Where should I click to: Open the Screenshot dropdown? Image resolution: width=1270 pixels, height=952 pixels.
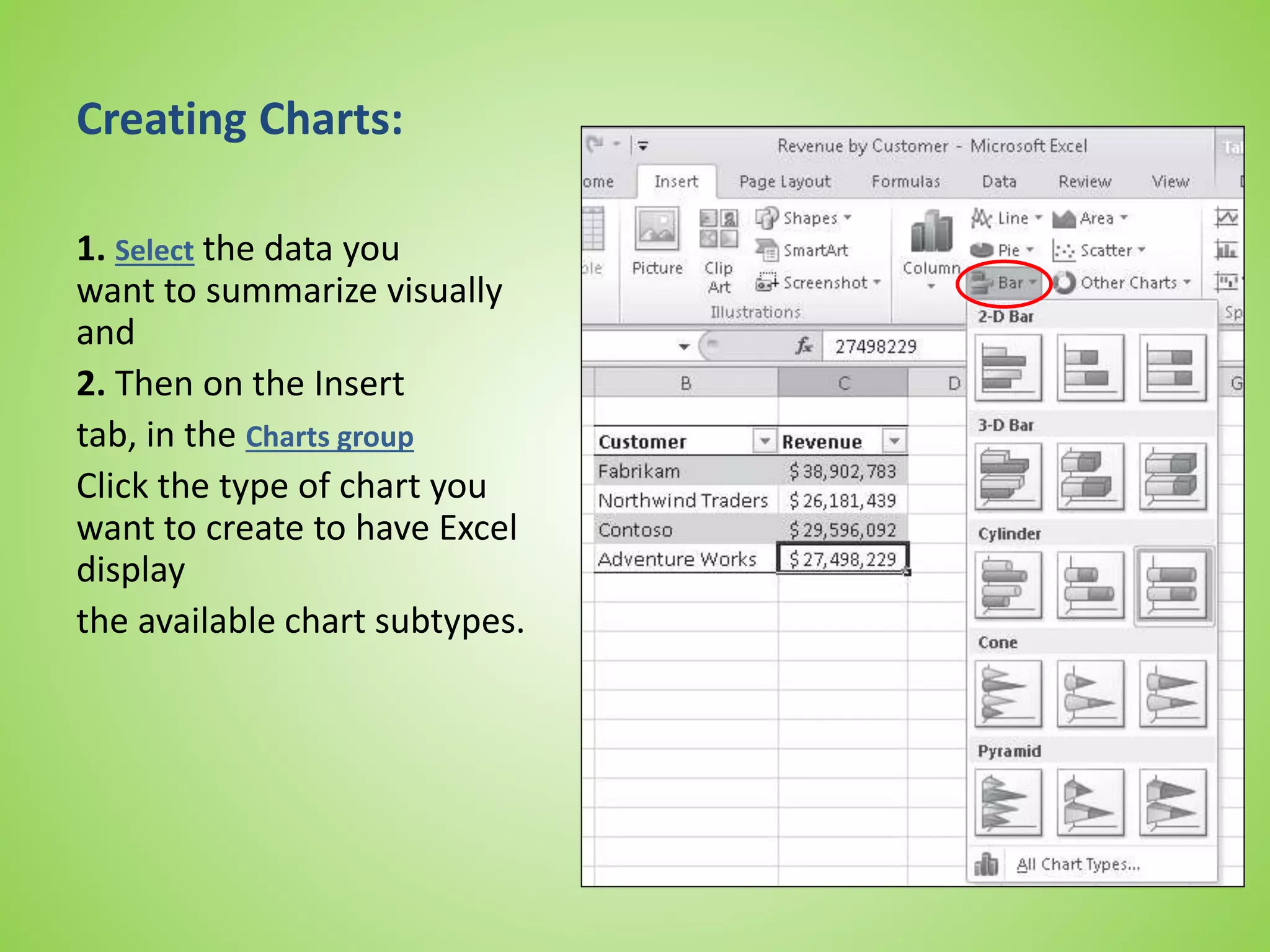[x=818, y=283]
